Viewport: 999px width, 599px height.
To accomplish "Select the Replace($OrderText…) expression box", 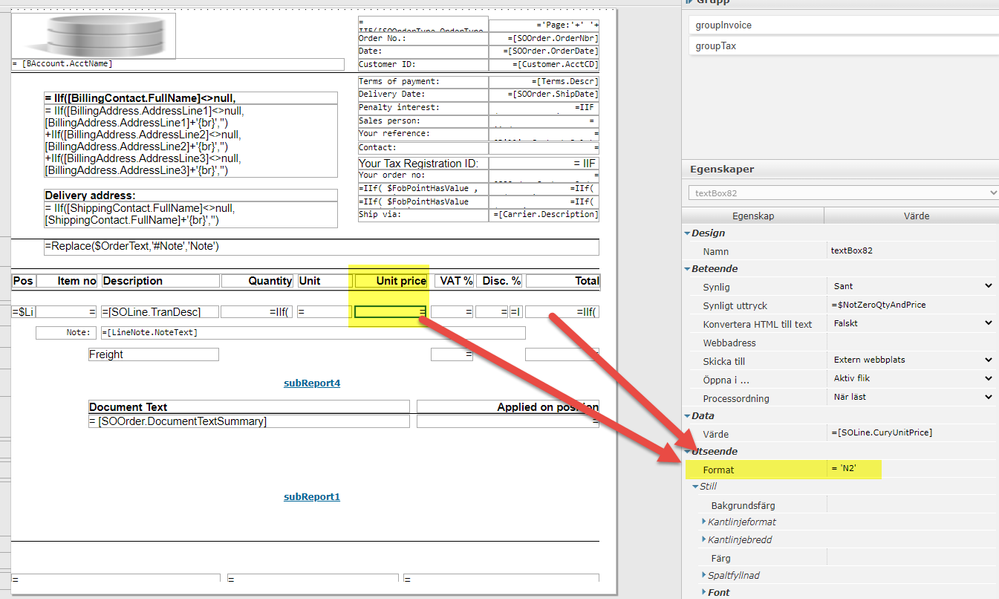I will tap(321, 247).
